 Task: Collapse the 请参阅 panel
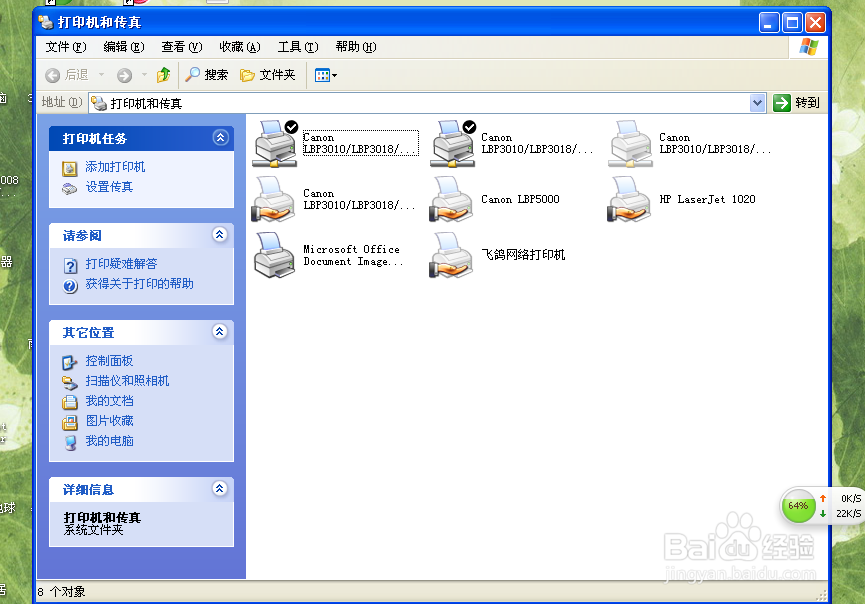pos(220,235)
